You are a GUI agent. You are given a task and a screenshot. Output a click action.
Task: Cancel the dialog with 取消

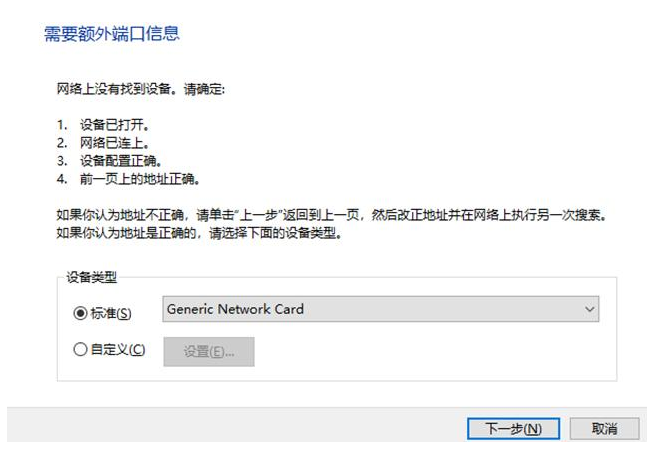pos(604,428)
